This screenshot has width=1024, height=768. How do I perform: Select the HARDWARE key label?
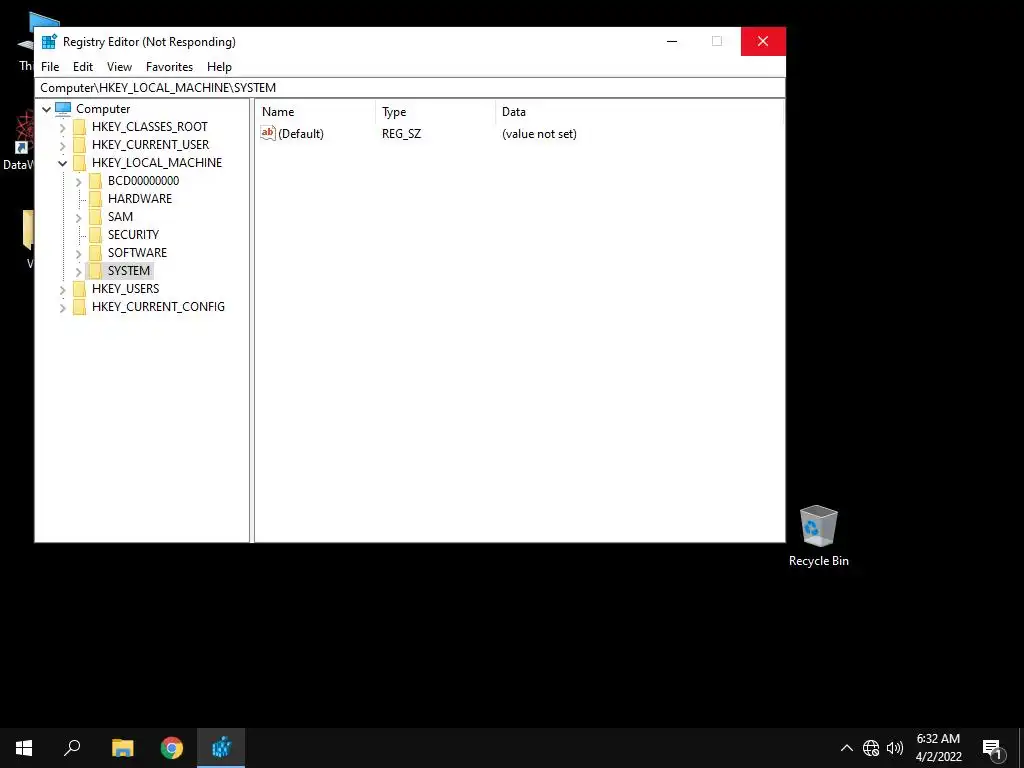[x=140, y=199]
